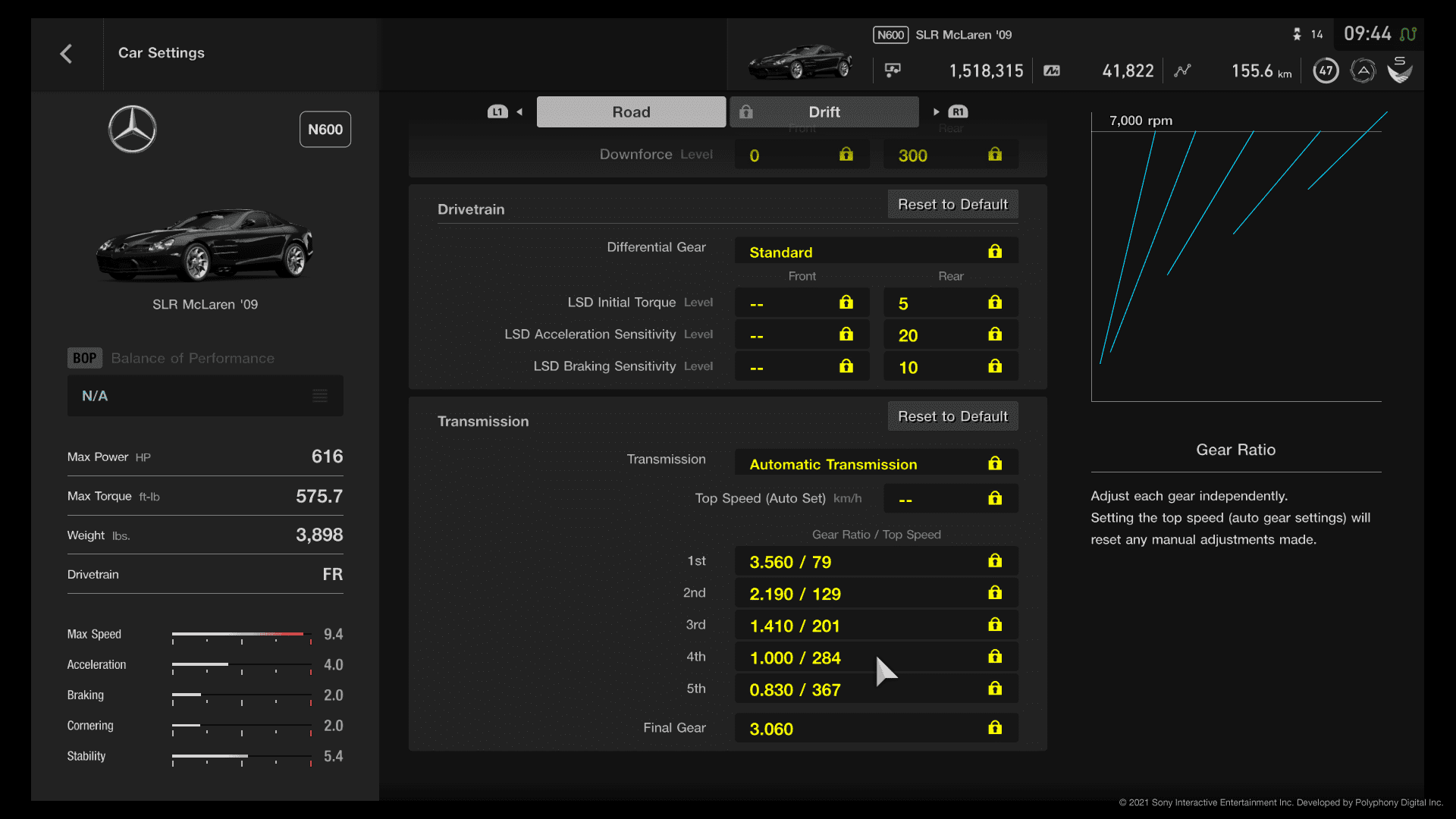
Task: Click lock icon on 3rd gear row
Action: [995, 625]
